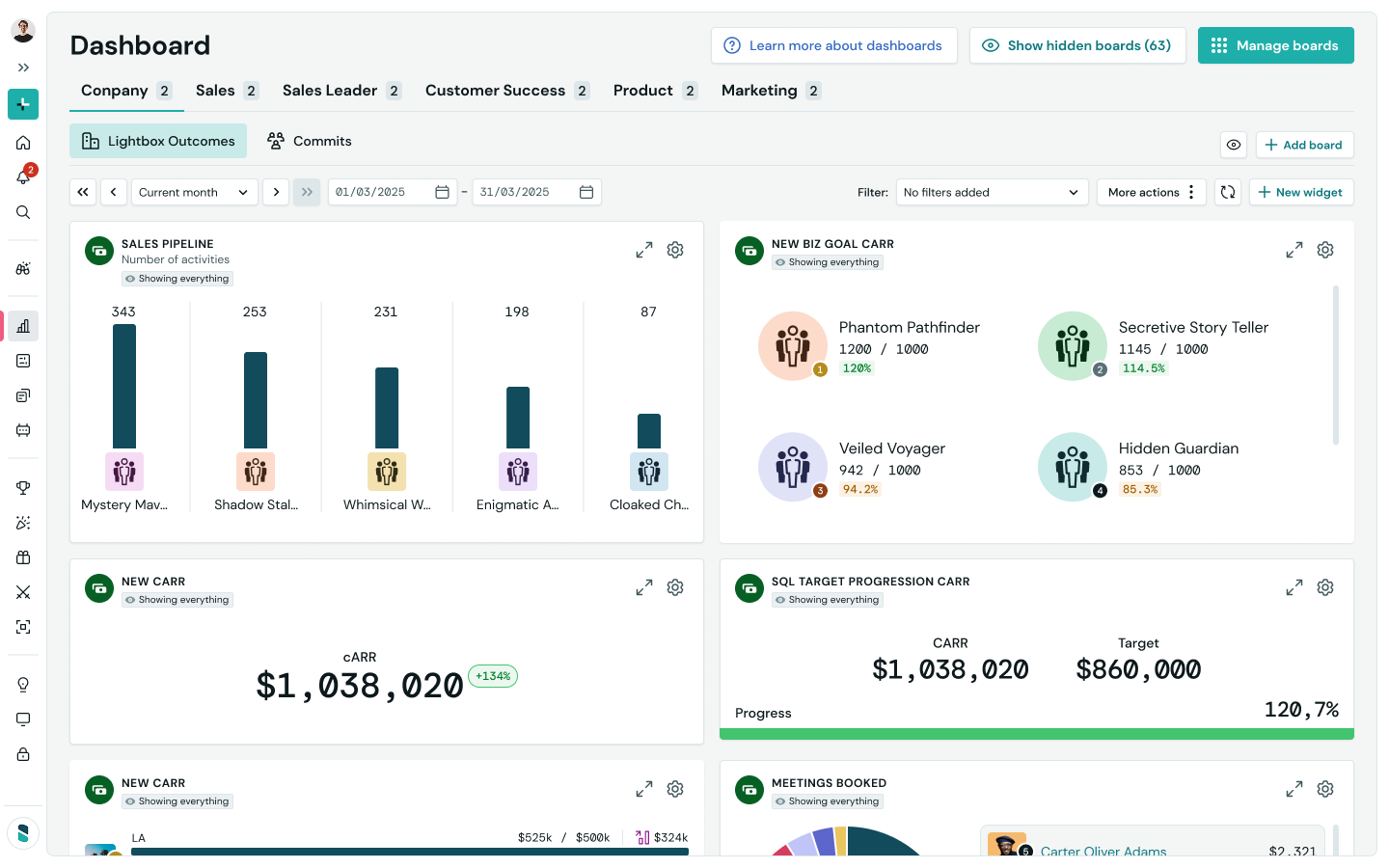The height and width of the screenshot is (868, 1389).
Task: Expand New Biz Goal CARR widget fullscreen
Action: [x=1294, y=250]
